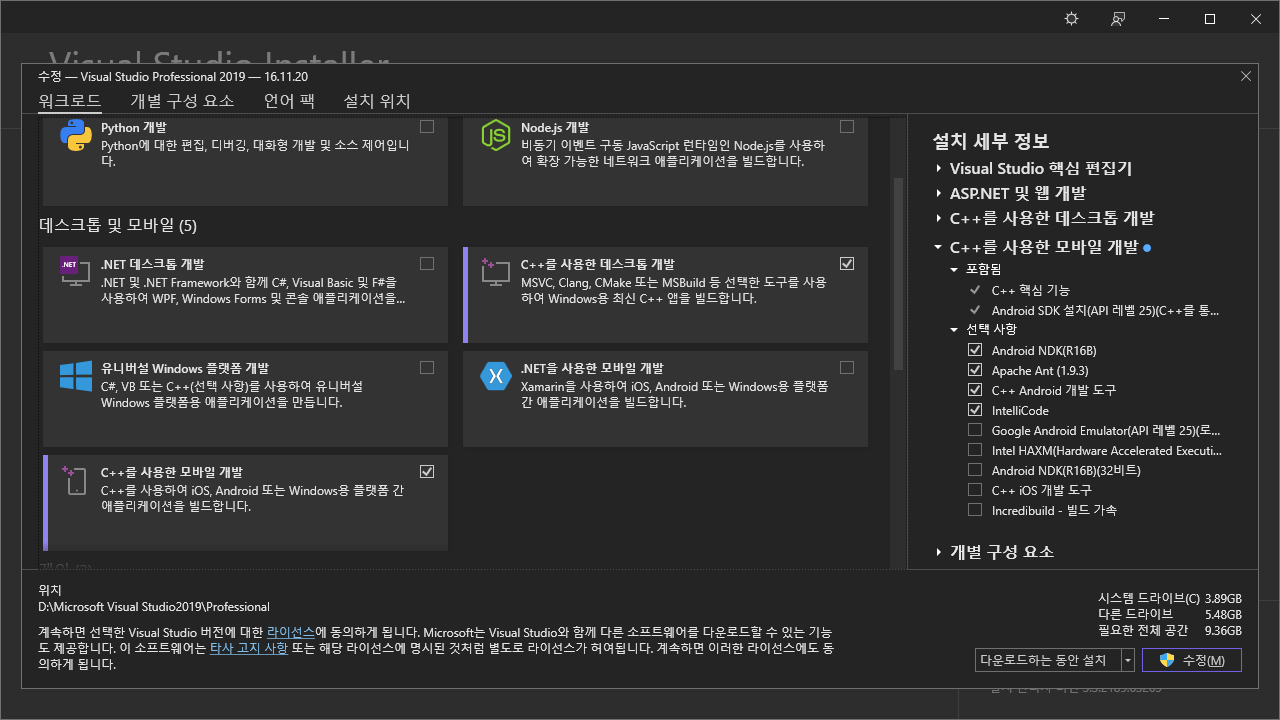Screen dimensions: 1280x720
Task: Click the shield icon on 수정 button
Action: coord(1166,660)
